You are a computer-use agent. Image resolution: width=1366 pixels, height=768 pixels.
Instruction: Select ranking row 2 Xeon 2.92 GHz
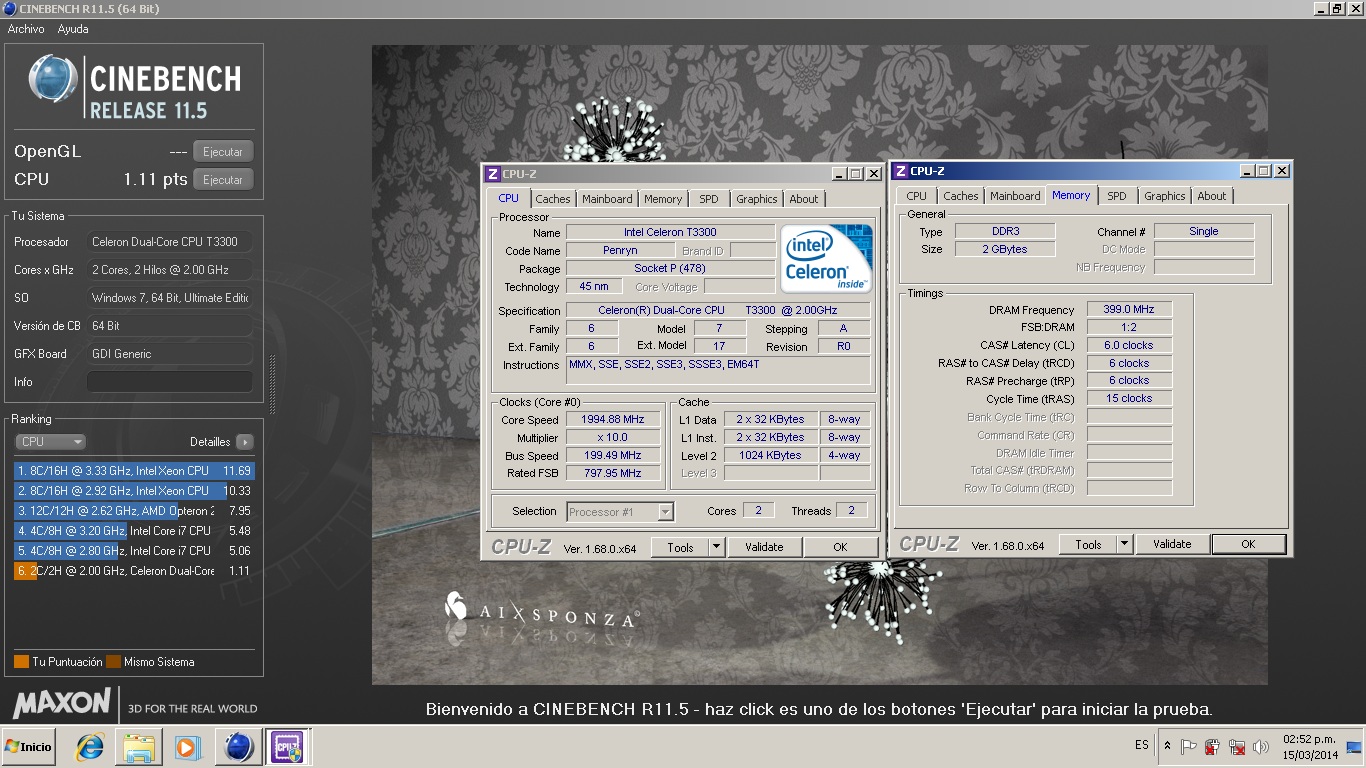pos(134,490)
